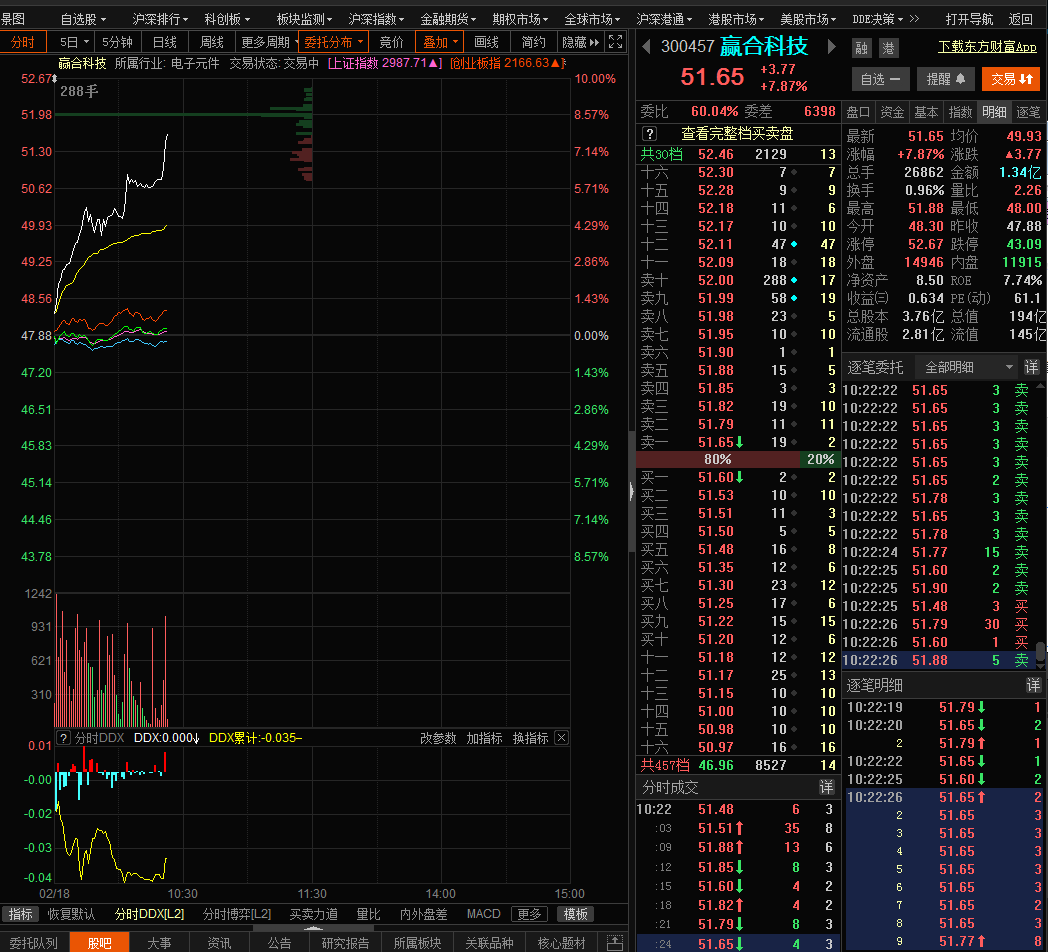
Task: Close the 分时DDX indicator panel
Action: click(561, 738)
